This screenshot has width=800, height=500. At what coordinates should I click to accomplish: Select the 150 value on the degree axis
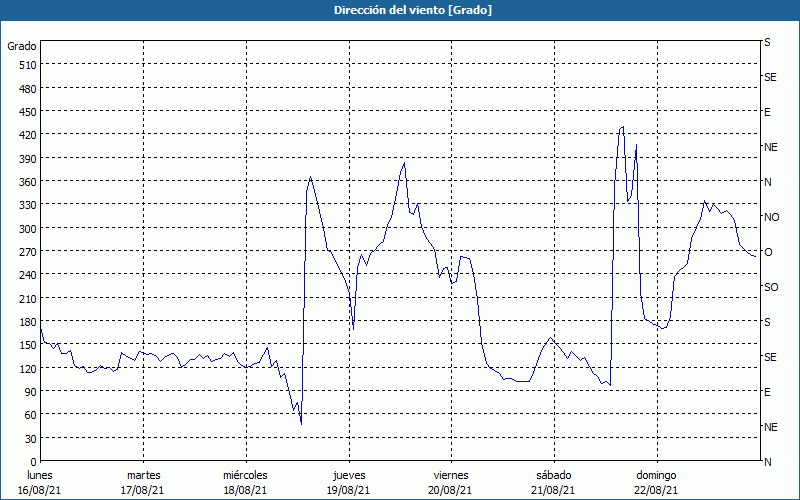29,345
